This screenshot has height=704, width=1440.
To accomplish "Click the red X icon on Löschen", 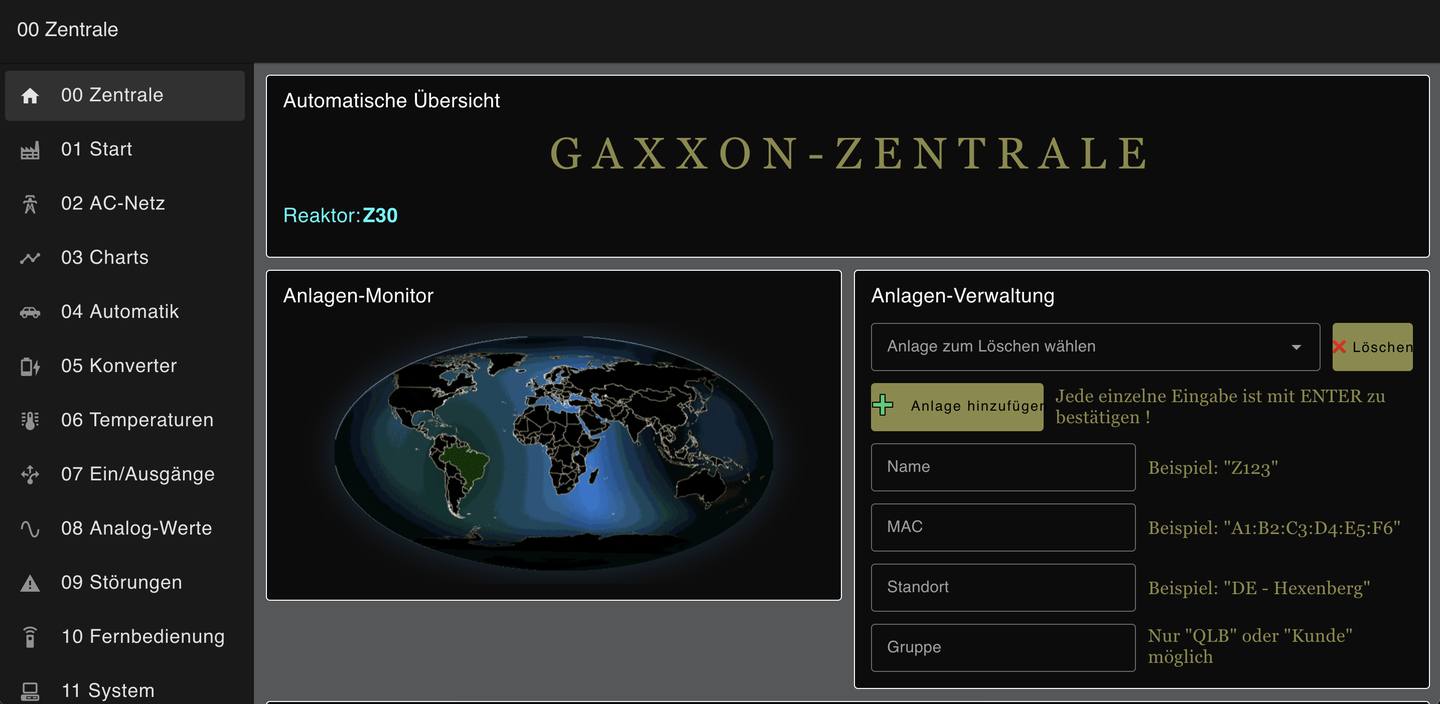I will pos(1340,347).
